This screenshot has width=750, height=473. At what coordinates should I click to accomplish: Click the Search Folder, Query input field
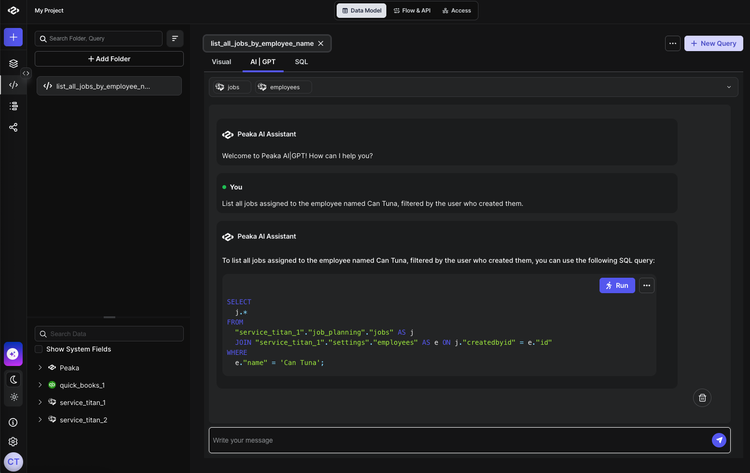click(99, 38)
